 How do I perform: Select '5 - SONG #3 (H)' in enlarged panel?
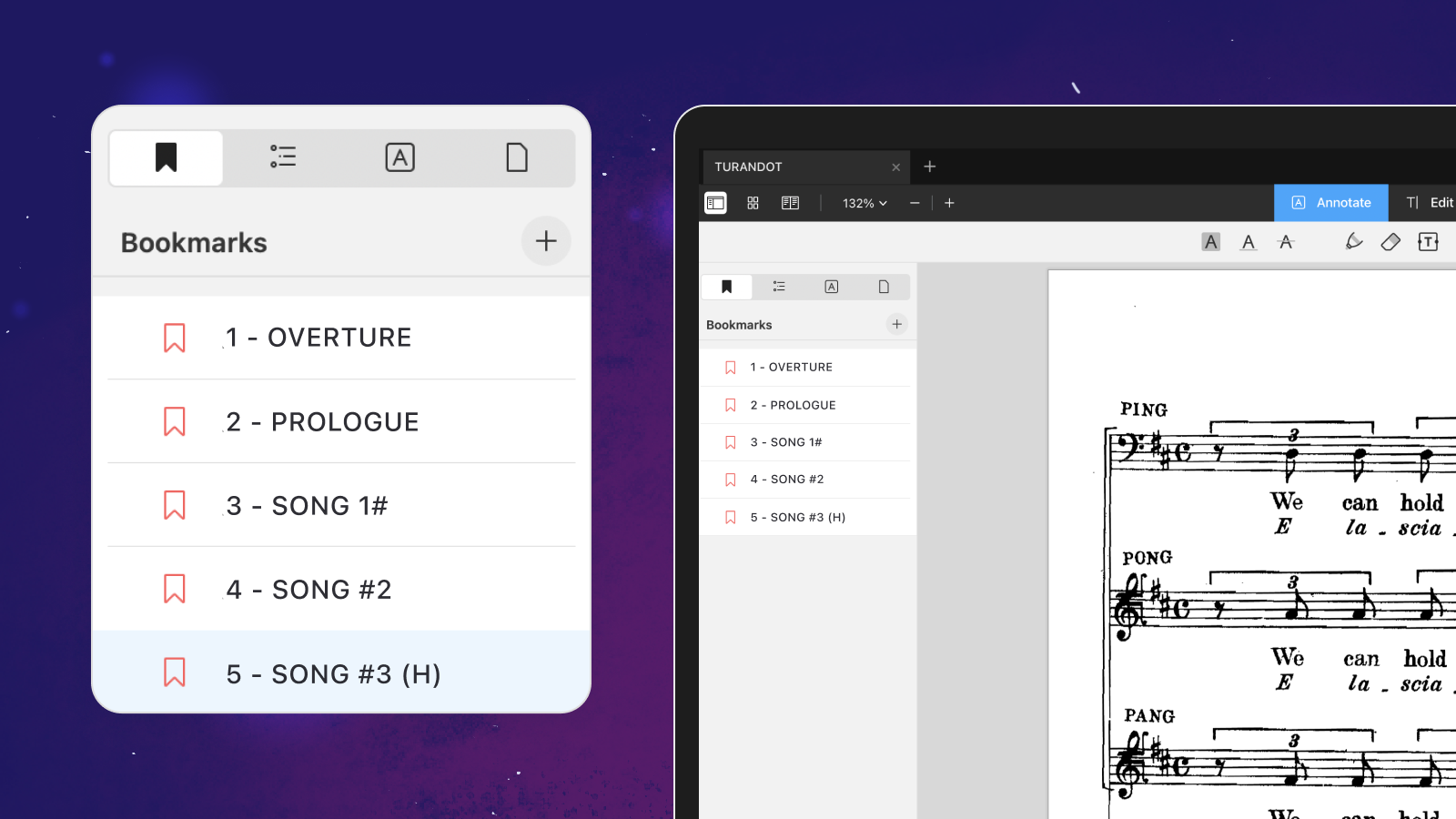341,672
